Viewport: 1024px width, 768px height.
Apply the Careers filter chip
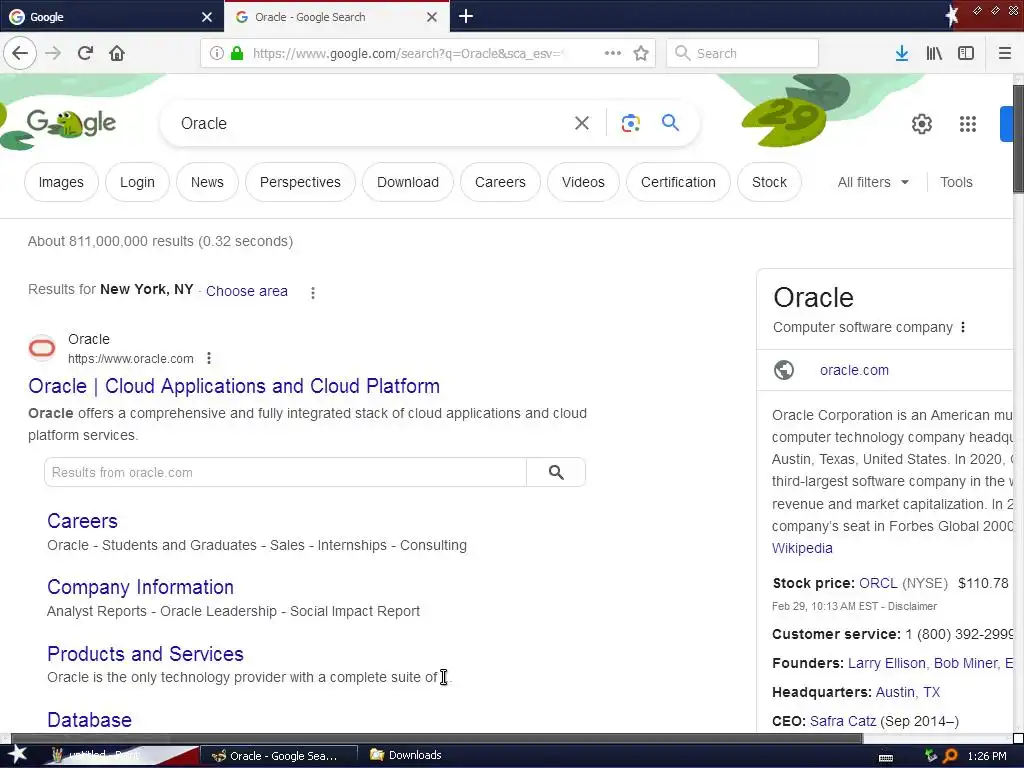(x=500, y=182)
